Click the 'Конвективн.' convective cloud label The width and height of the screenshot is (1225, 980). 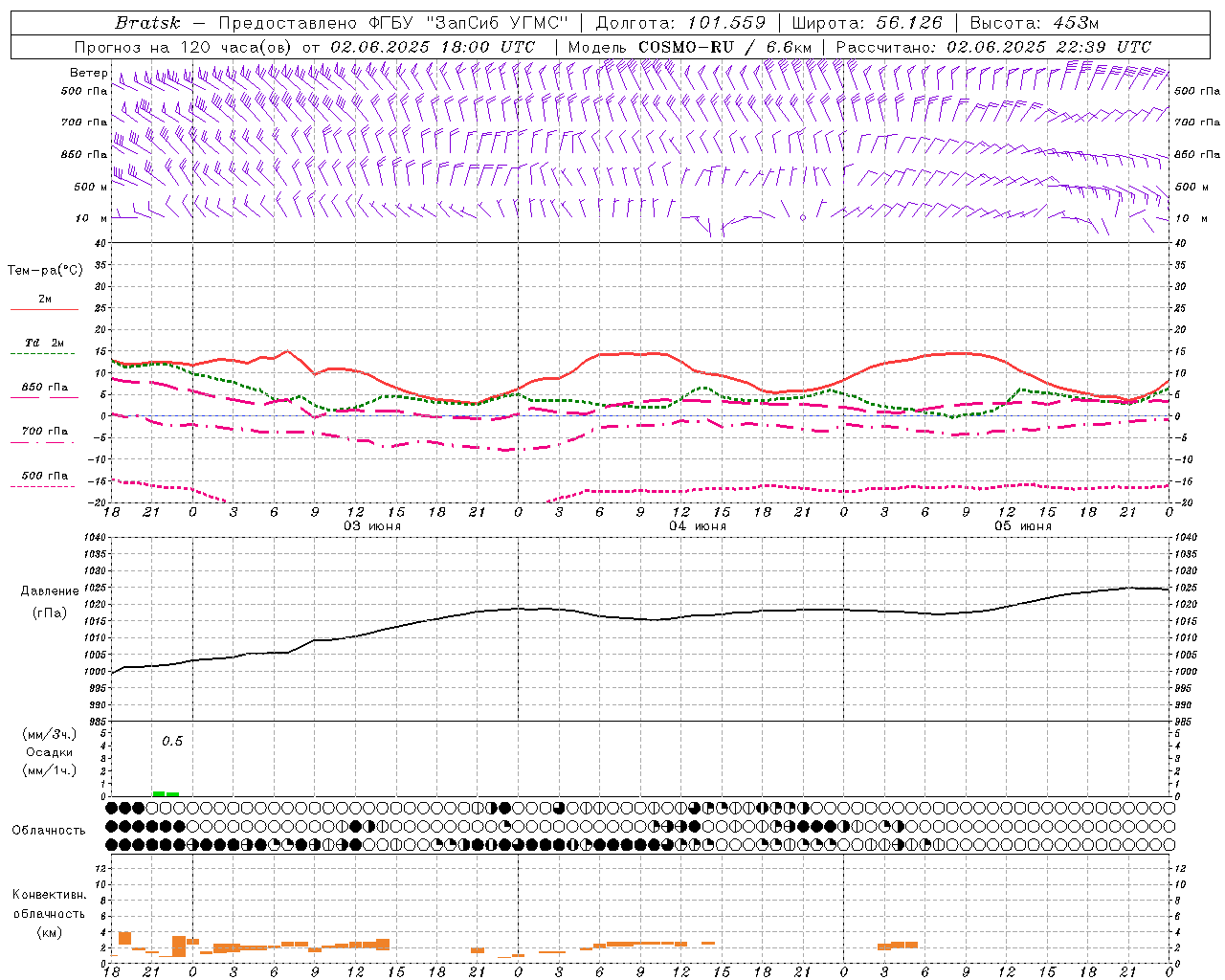coord(49,894)
